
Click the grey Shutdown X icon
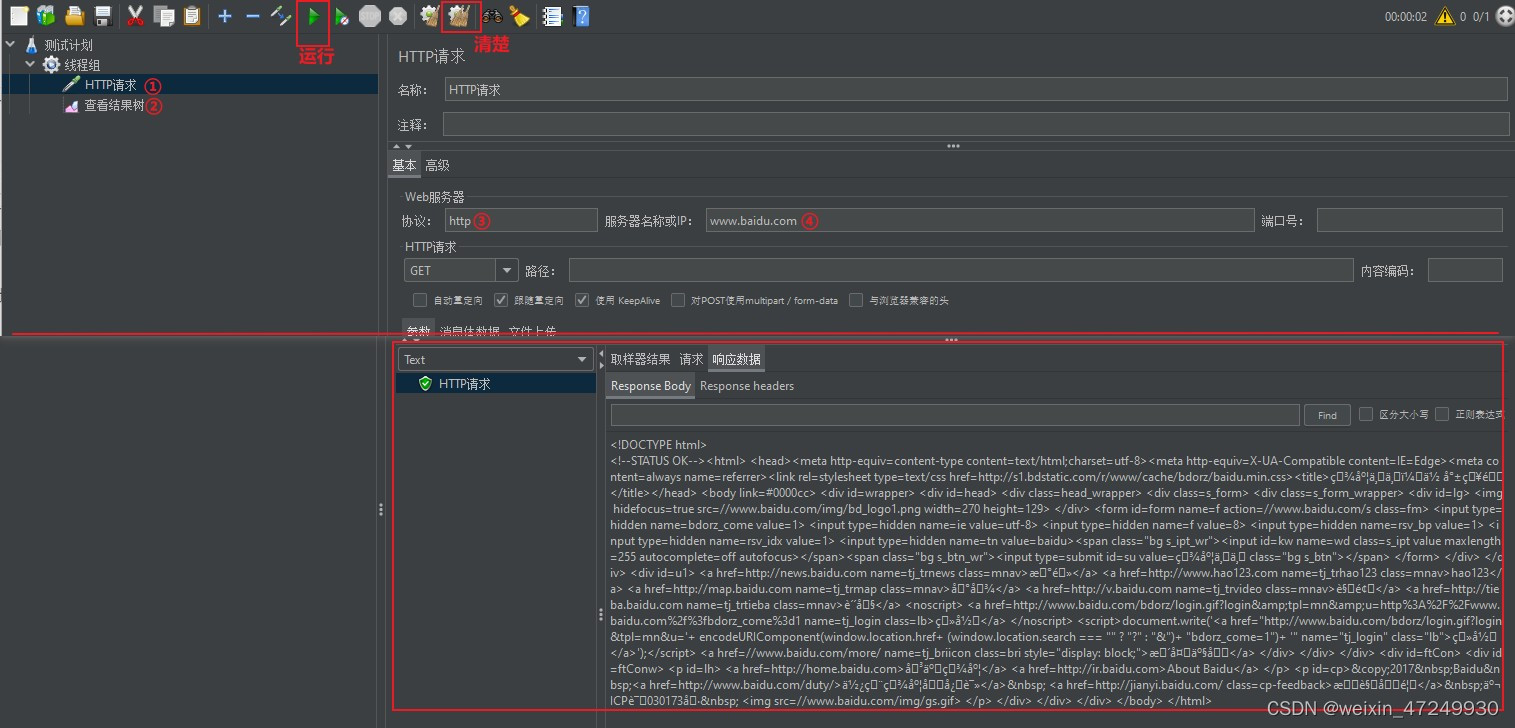pyautogui.click(x=398, y=16)
